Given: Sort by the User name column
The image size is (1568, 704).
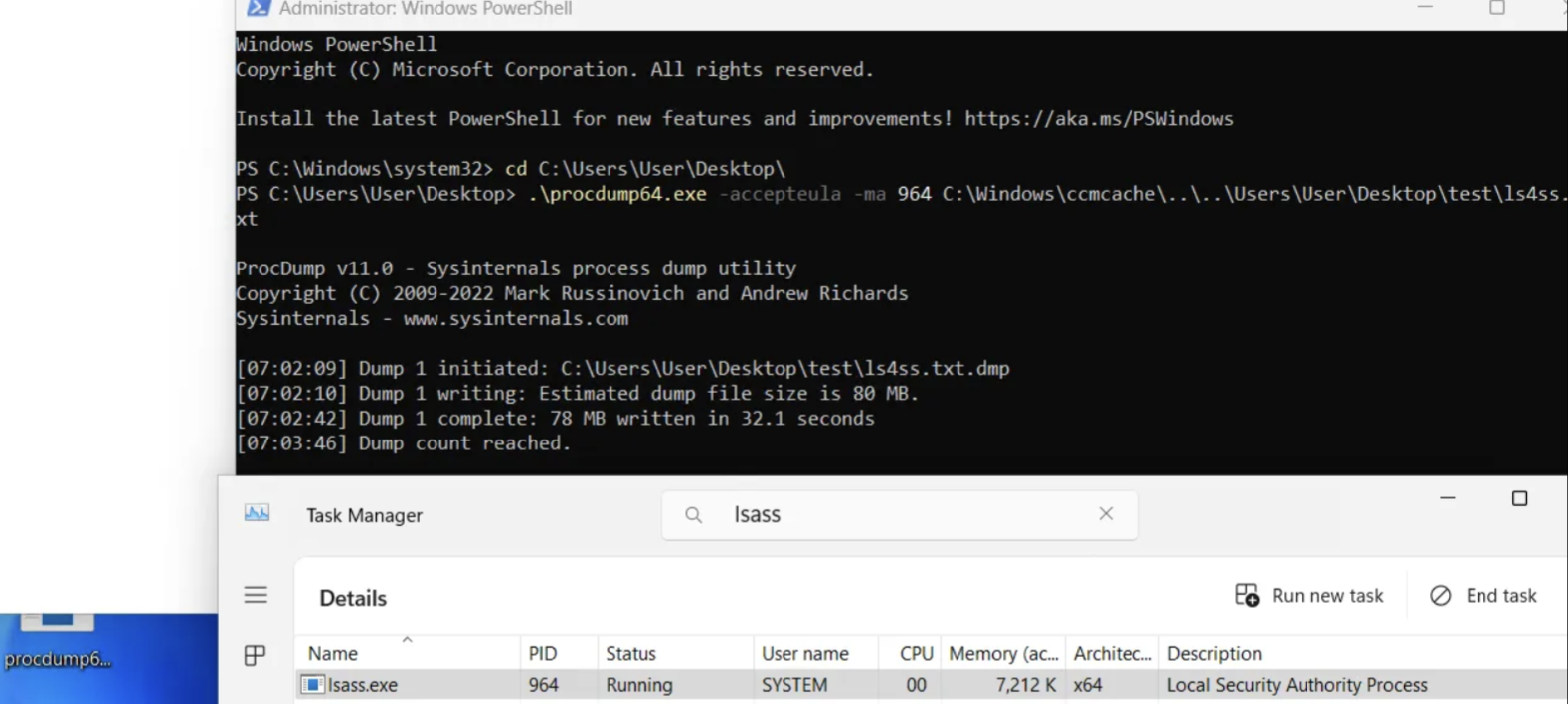Looking at the screenshot, I should [x=804, y=654].
